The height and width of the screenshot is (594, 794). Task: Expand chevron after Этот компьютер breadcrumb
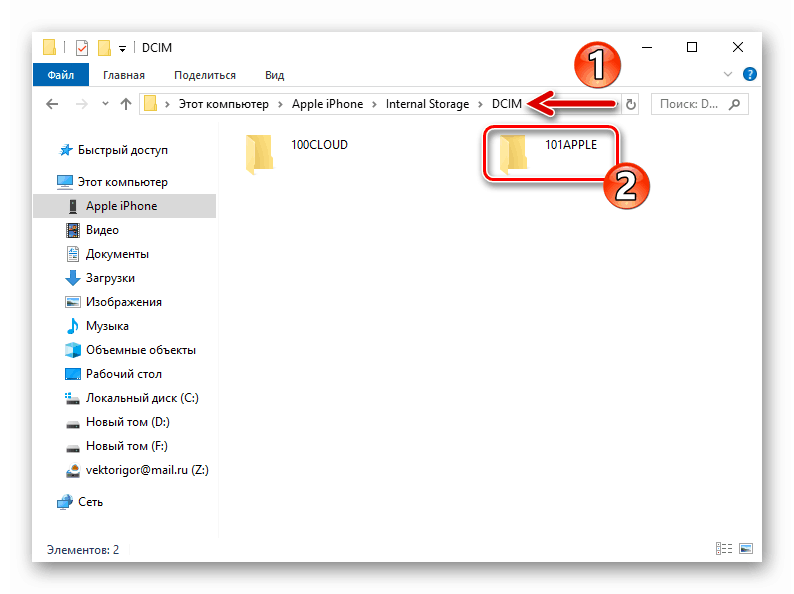[x=280, y=104]
